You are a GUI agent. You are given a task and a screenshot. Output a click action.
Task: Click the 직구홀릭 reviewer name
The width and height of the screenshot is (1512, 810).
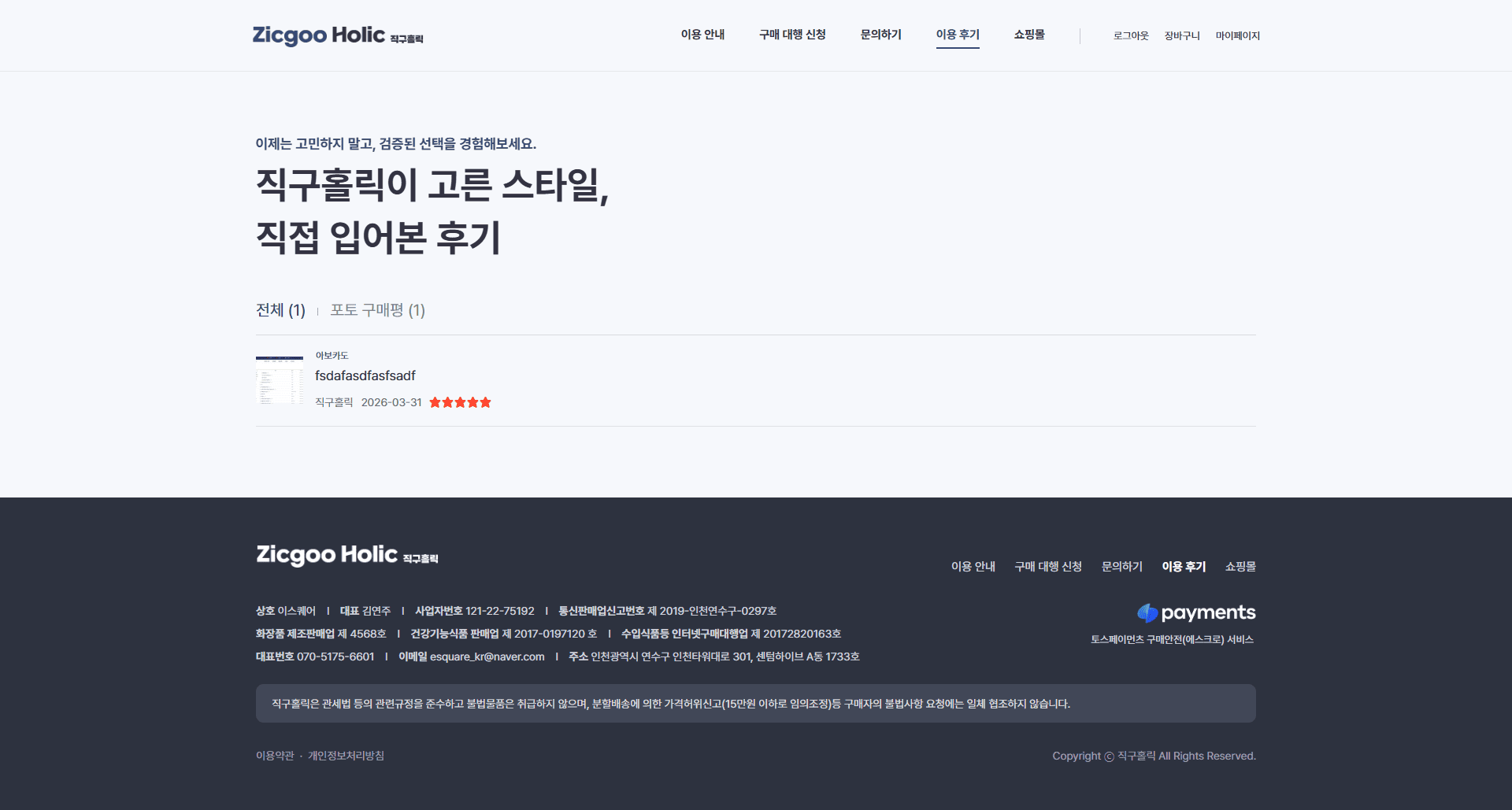pyautogui.click(x=334, y=402)
